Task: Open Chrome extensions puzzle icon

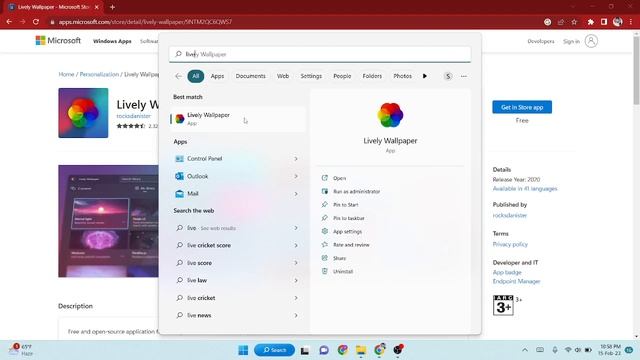Action: (x=591, y=22)
